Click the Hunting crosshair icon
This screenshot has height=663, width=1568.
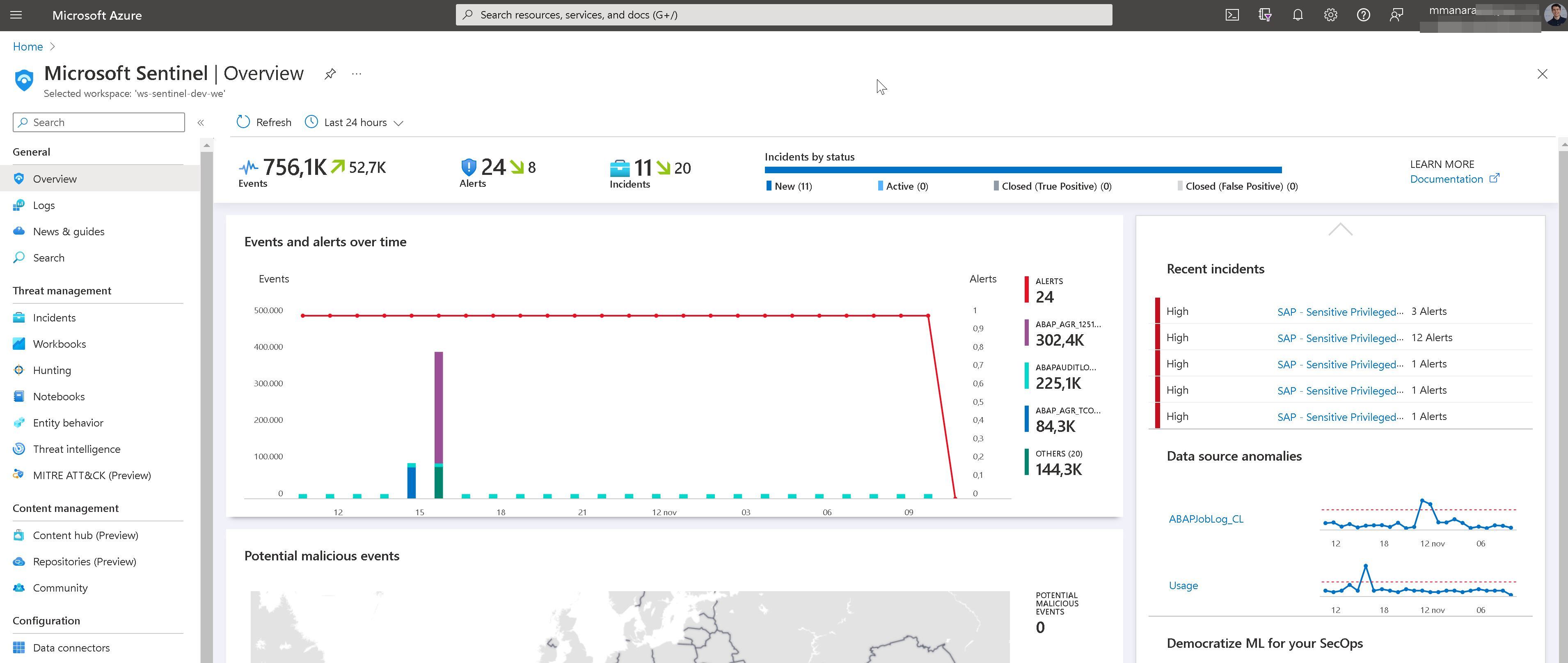tap(19, 369)
